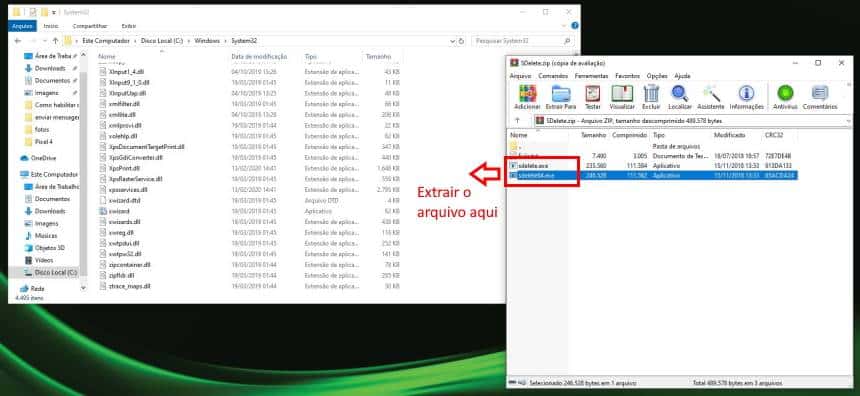Sort WinRAR list by CRC32 column

(773, 135)
